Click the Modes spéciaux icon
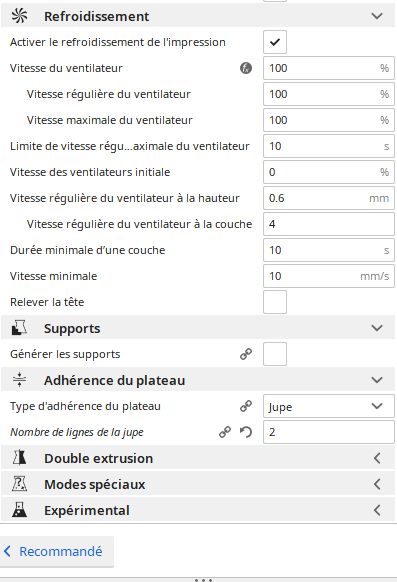 click(x=19, y=484)
